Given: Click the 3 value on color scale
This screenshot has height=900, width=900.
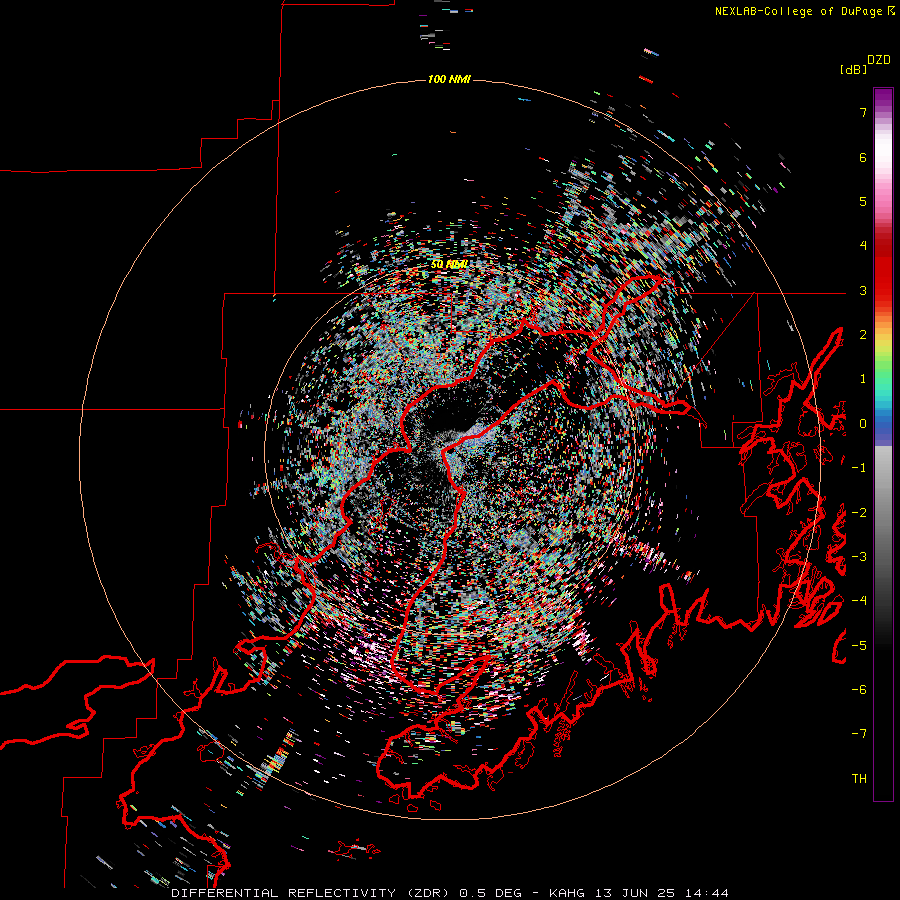Looking at the screenshot, I should [x=863, y=290].
